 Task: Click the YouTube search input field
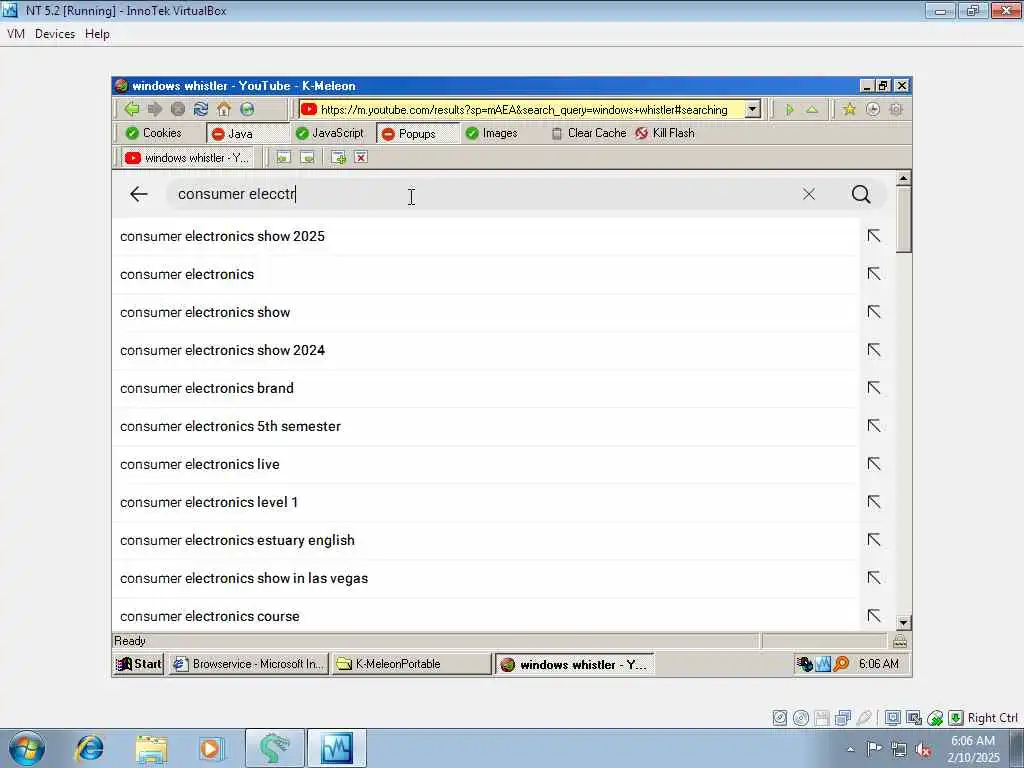click(483, 194)
